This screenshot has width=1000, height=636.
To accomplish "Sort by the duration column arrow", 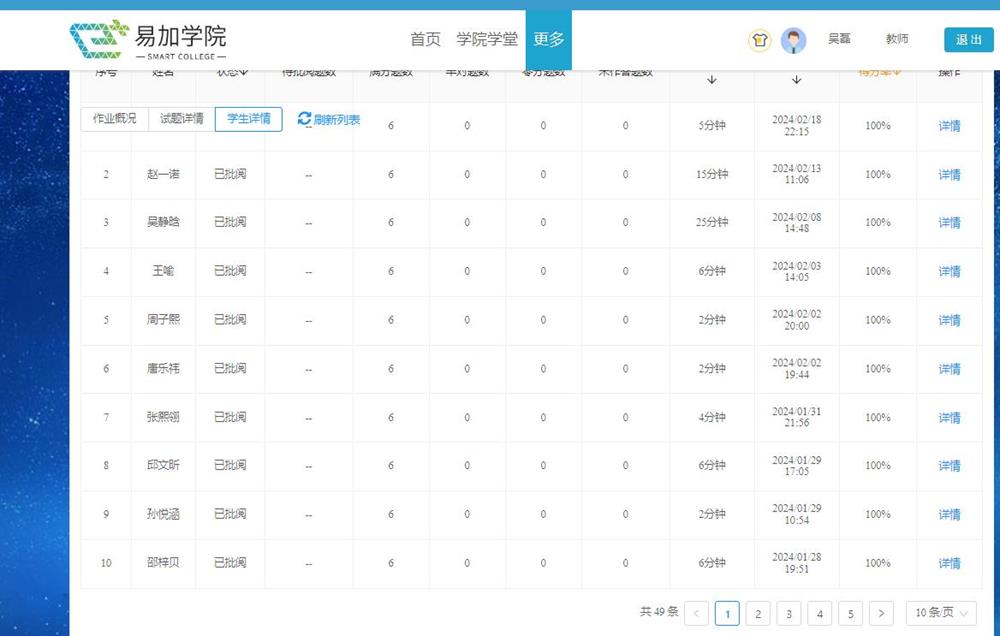I will 712,80.
